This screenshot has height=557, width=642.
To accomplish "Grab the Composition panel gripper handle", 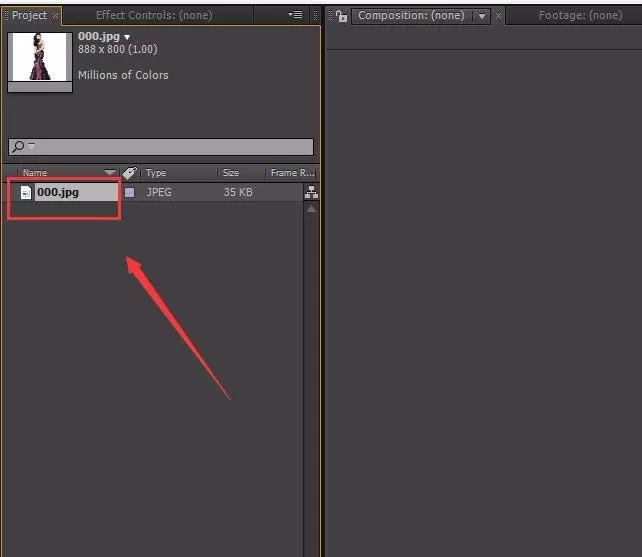I will (330, 16).
